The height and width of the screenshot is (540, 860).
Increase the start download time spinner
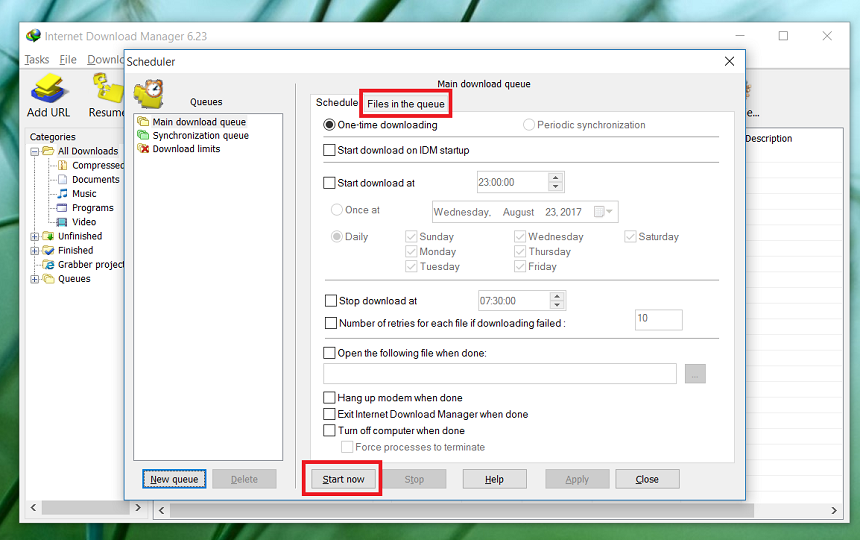pos(556,178)
